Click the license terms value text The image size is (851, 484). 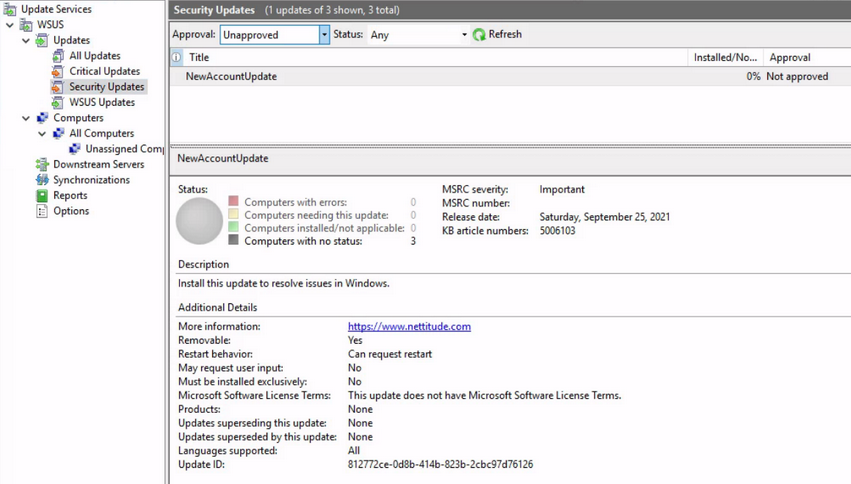coord(484,395)
